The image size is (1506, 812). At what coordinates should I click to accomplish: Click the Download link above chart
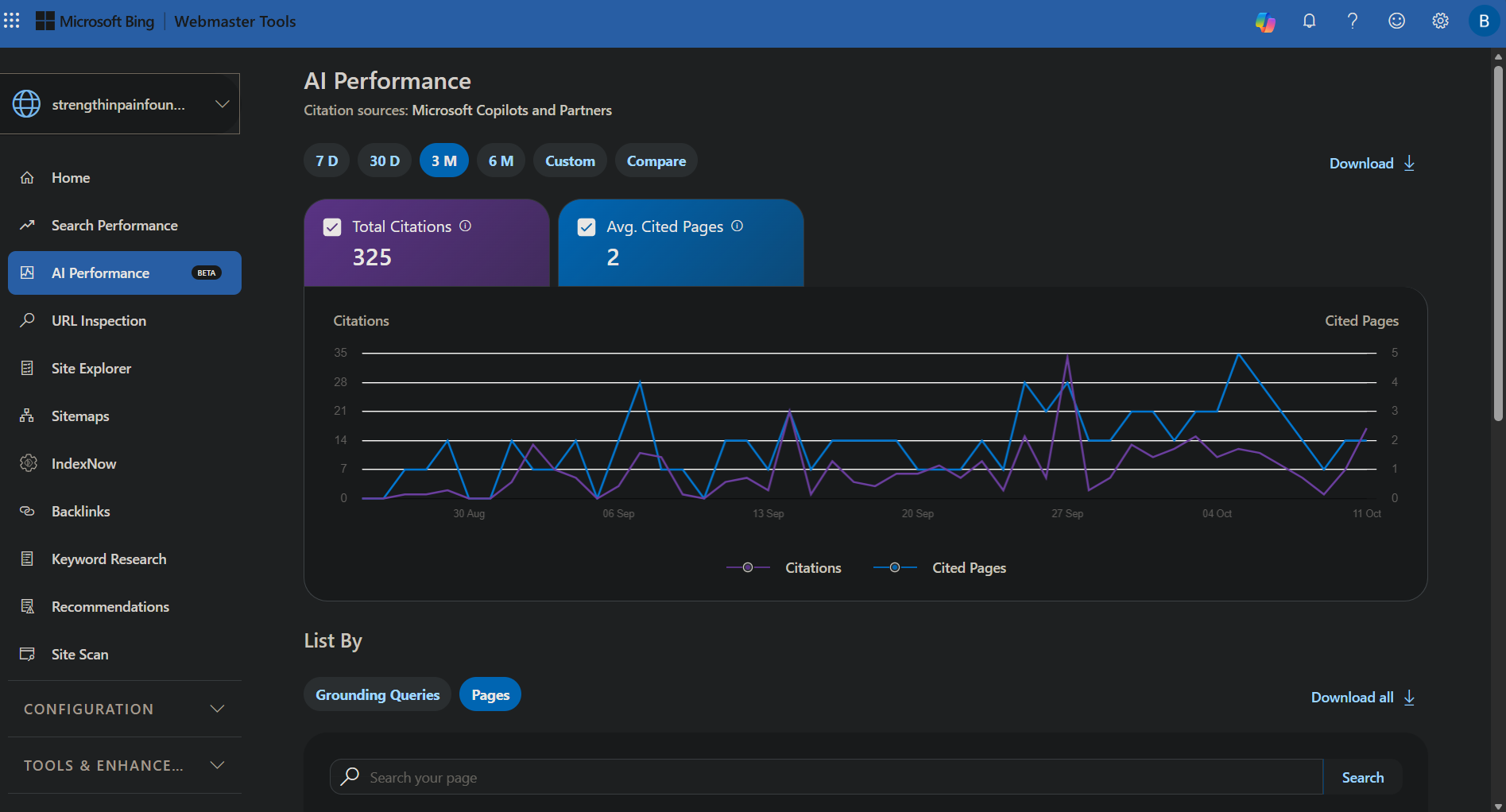coord(1372,163)
